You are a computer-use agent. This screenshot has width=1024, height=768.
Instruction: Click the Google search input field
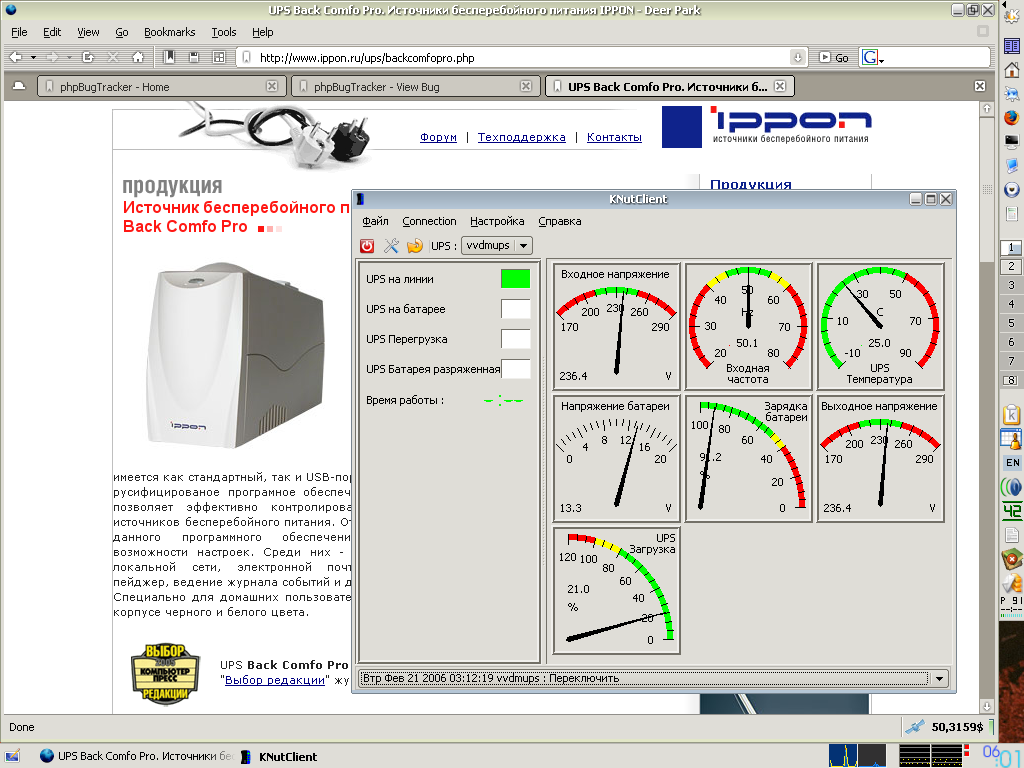(x=938, y=57)
